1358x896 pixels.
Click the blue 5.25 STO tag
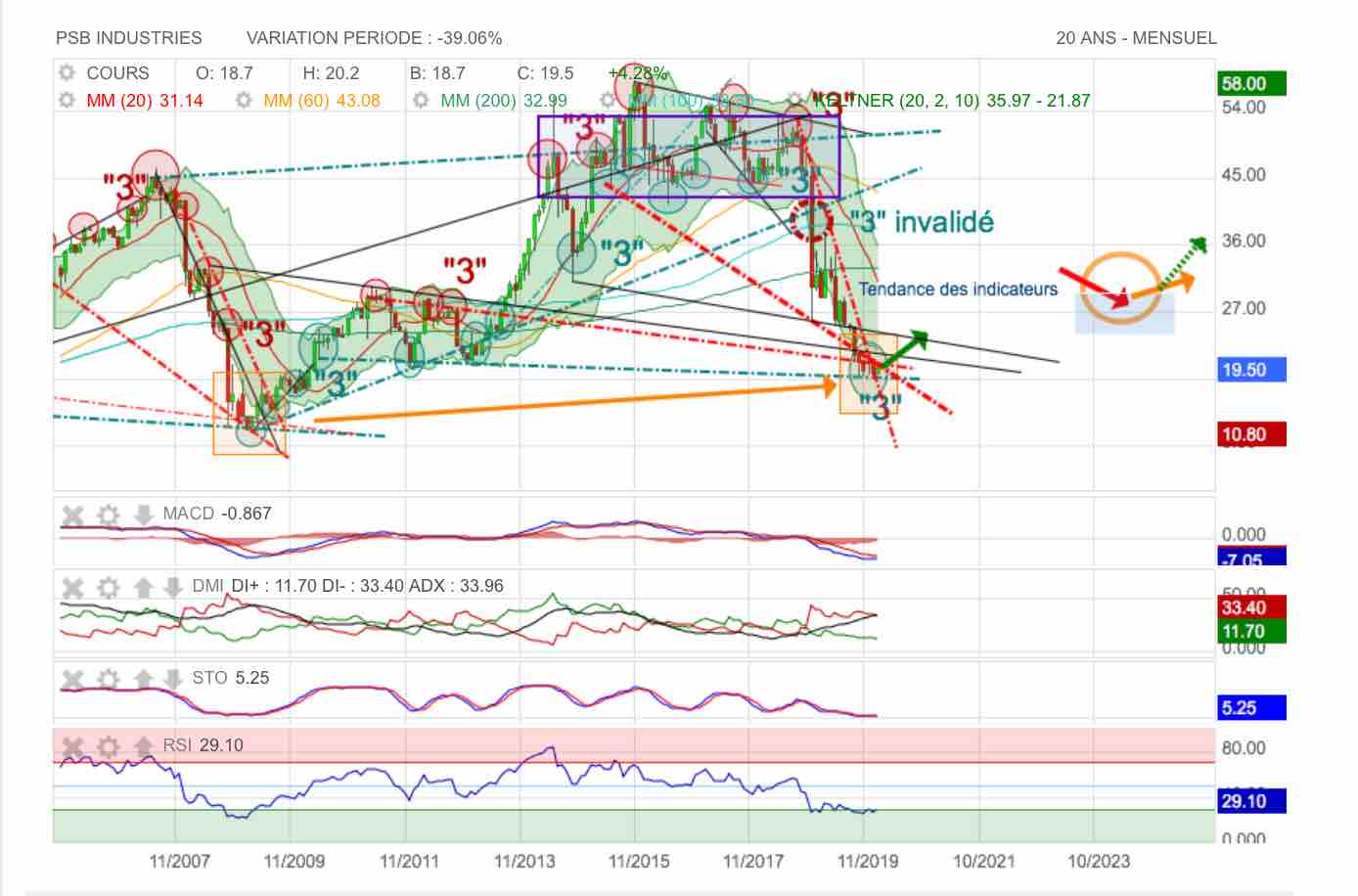[x=1251, y=707]
